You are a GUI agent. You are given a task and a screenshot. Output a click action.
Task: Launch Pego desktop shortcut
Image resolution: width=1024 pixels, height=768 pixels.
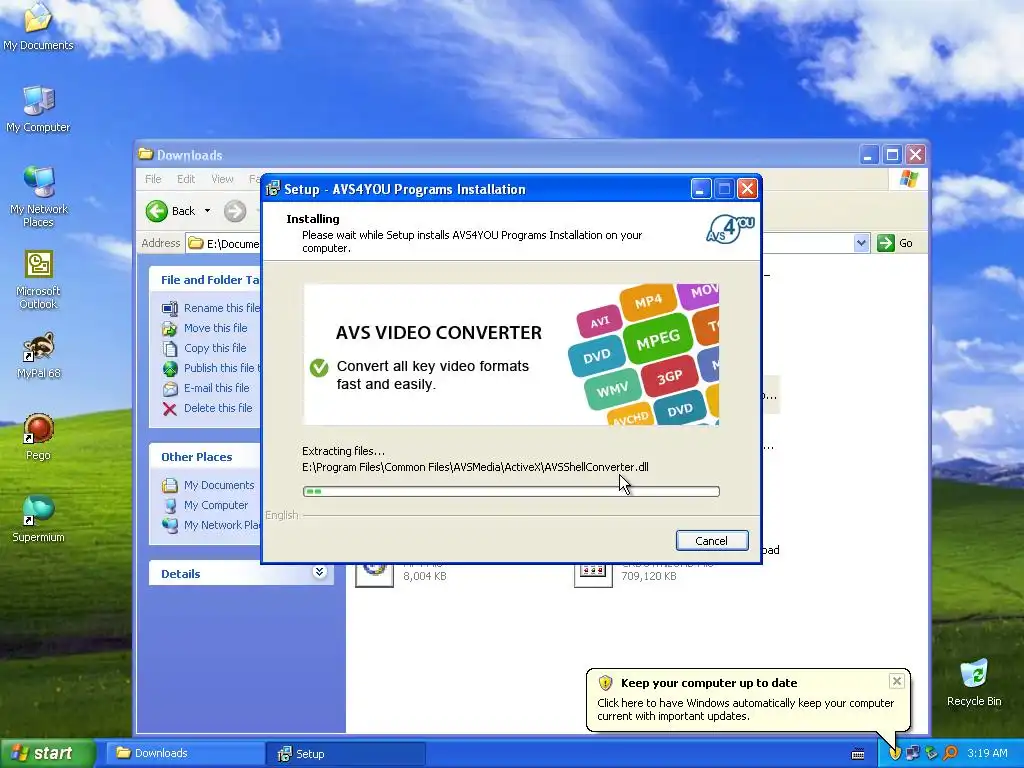point(38,438)
